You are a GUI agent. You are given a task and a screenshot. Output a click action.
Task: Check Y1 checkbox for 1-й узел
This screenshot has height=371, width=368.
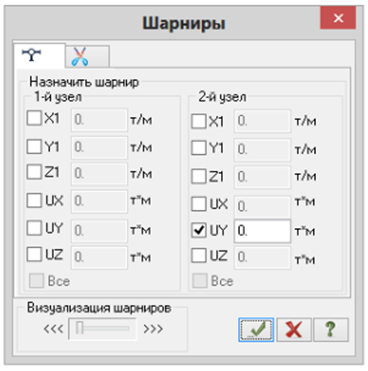coord(34,146)
